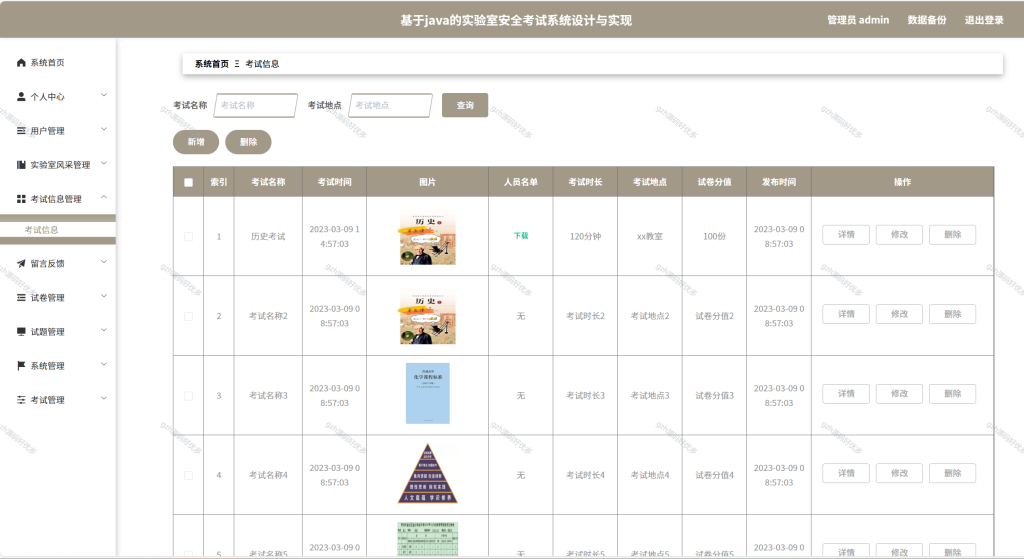Click the home icon beside 系统首页
The width and height of the screenshot is (1024, 559).
point(21,63)
